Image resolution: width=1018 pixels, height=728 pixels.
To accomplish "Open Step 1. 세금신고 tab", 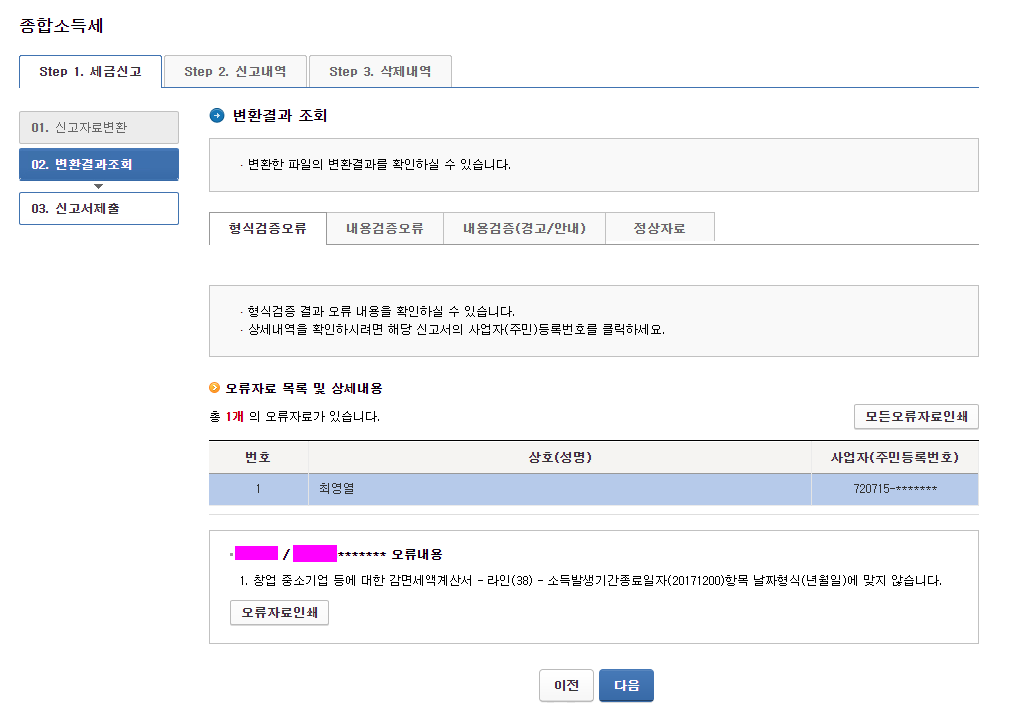I will [x=90, y=72].
